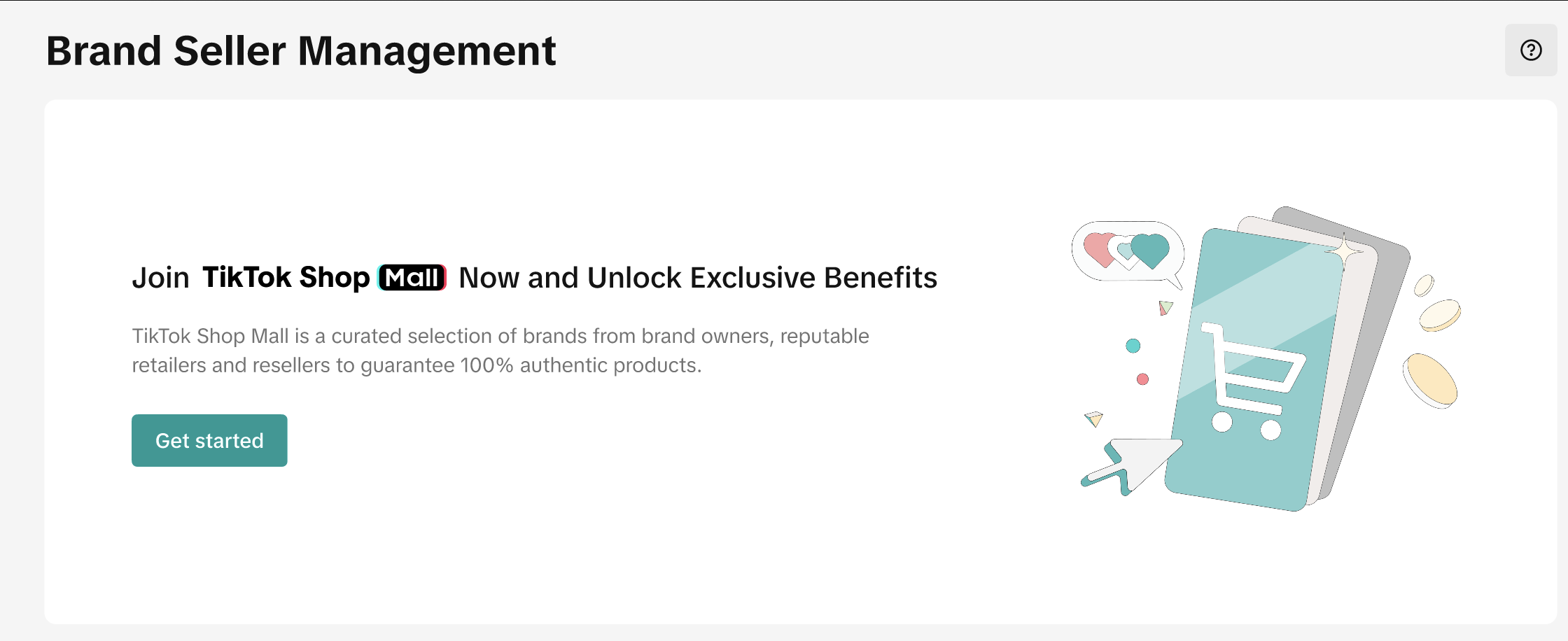
Task: Click the large gold coin illustration
Action: click(x=1432, y=380)
